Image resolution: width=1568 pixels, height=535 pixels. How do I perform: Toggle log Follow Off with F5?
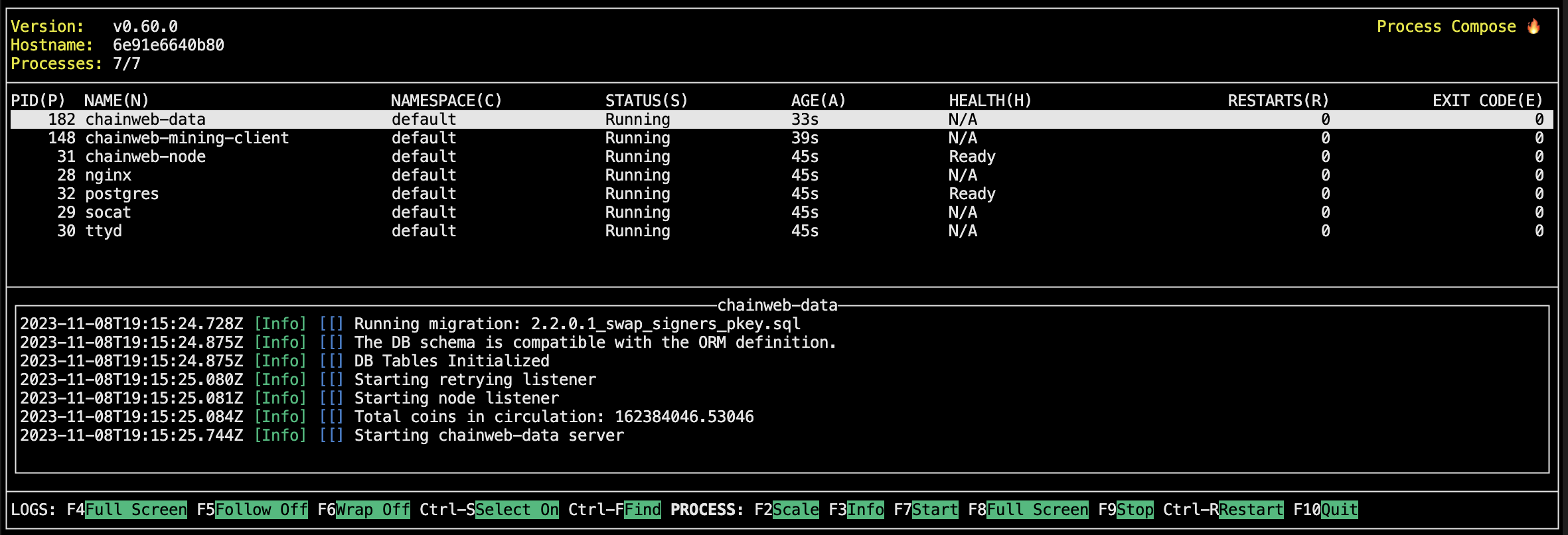pos(262,510)
